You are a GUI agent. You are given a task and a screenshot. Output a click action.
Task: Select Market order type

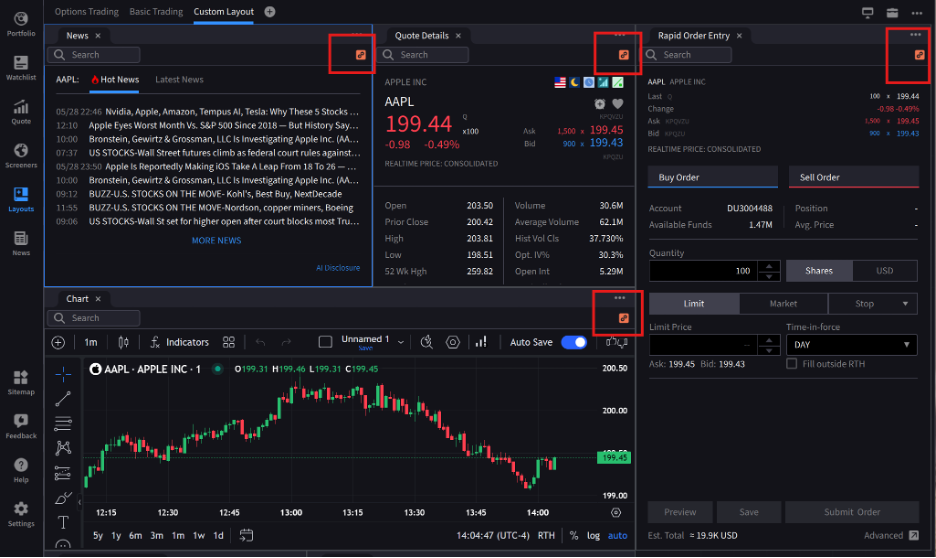(783, 303)
